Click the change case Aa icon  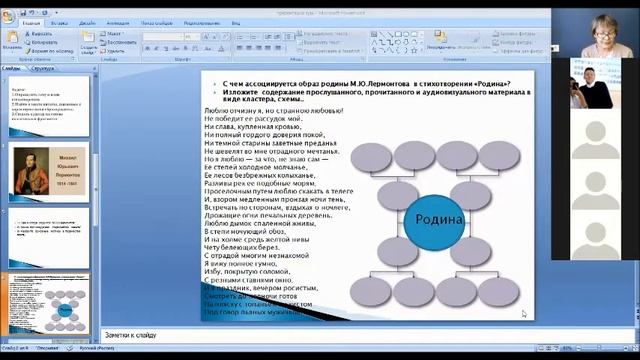point(208,49)
